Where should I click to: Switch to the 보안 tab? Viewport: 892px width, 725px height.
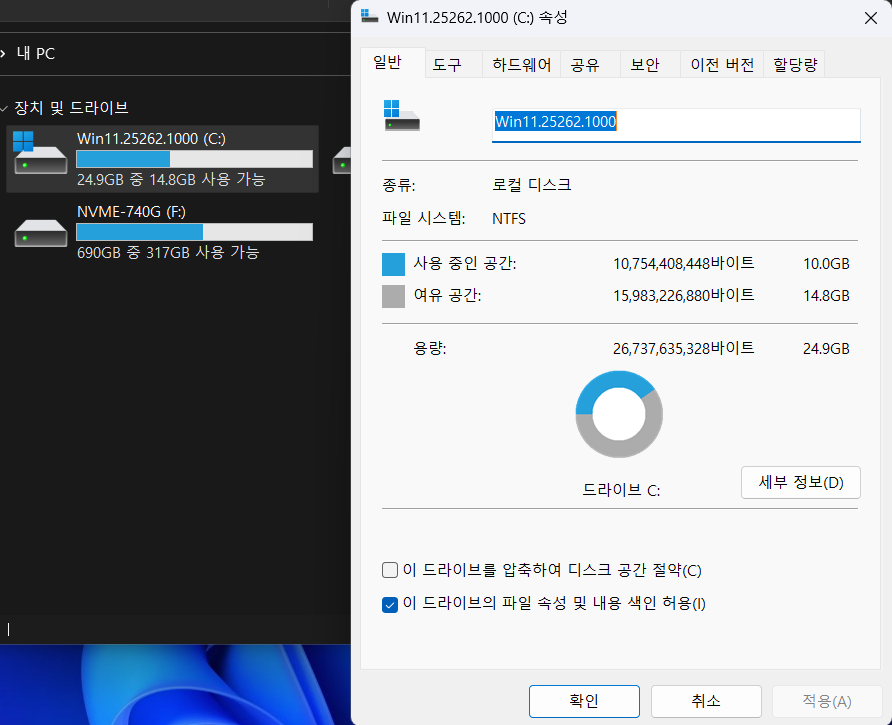(650, 64)
